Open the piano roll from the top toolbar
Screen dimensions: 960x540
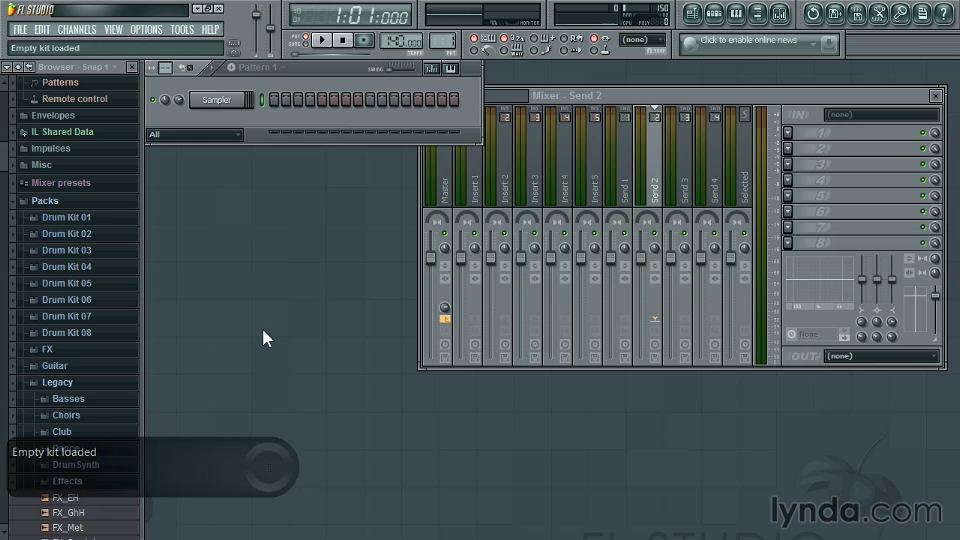click(x=736, y=13)
